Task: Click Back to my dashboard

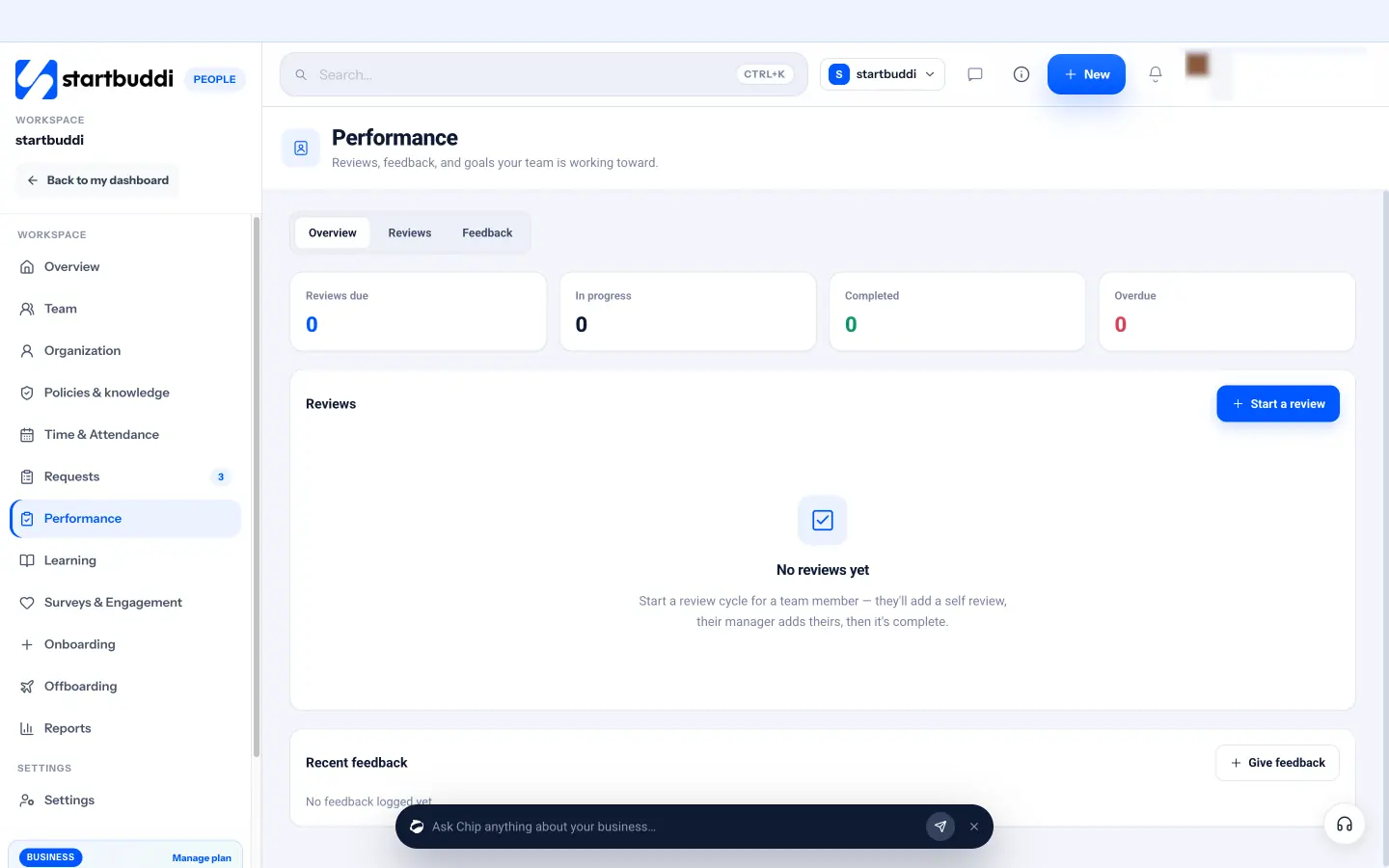Action: 97,180
